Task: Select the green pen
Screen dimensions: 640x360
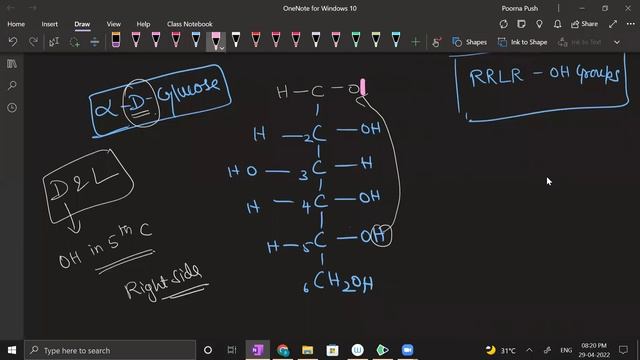Action: pos(356,40)
